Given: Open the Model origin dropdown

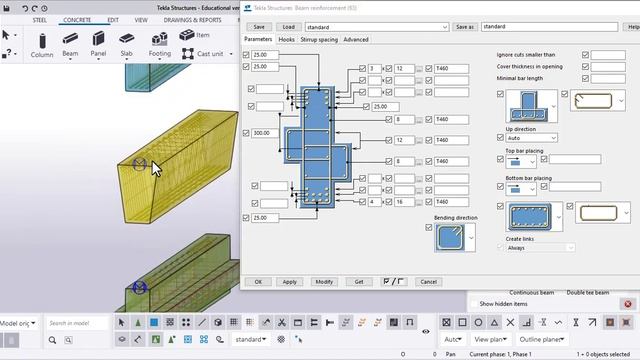Looking at the screenshot, I should pos(18,323).
